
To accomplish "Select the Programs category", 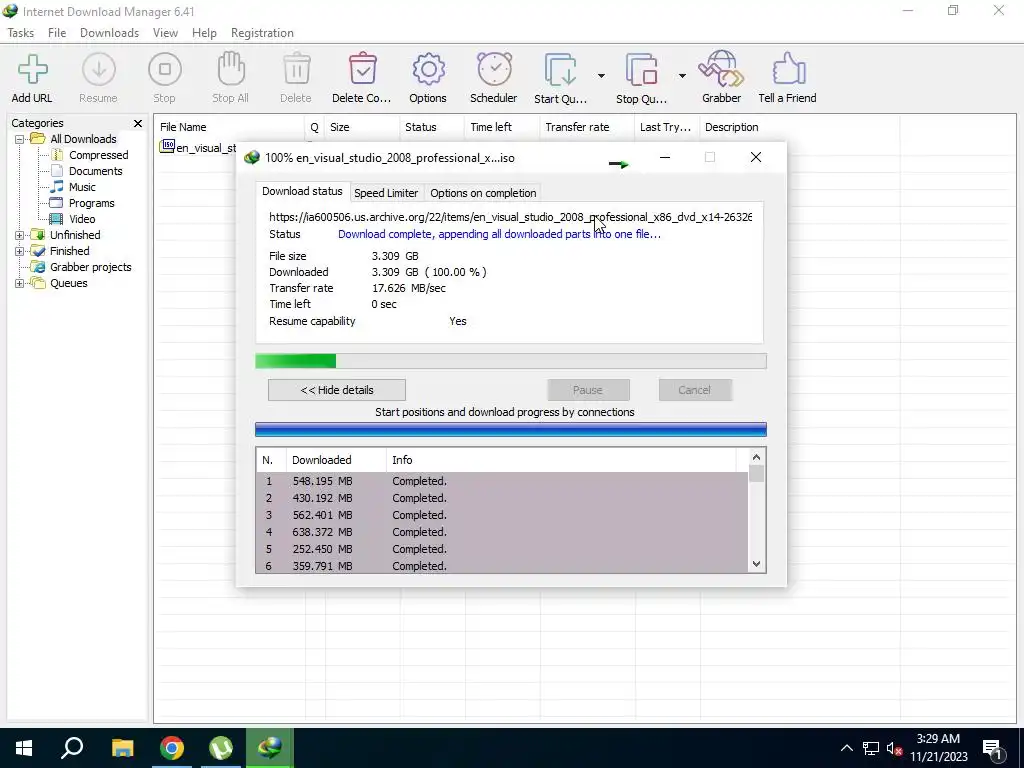I will pyautogui.click(x=91, y=203).
